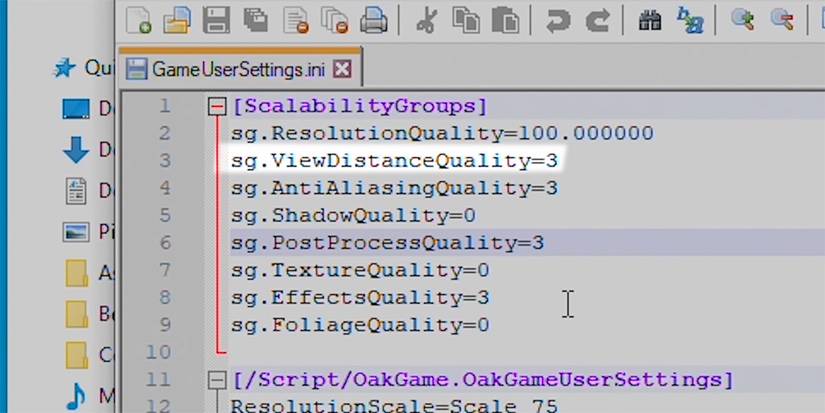The height and width of the screenshot is (413, 825).
Task: Save the file using the floppy disk icon
Action: tap(216, 19)
